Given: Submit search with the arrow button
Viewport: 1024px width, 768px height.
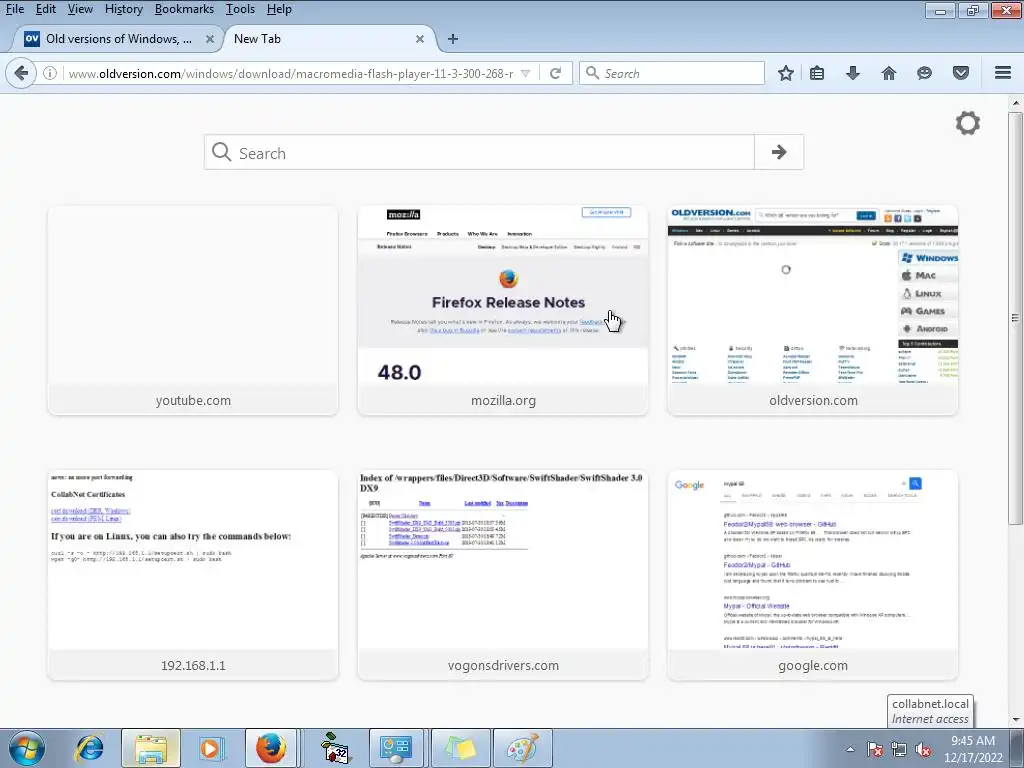Looking at the screenshot, I should (779, 152).
